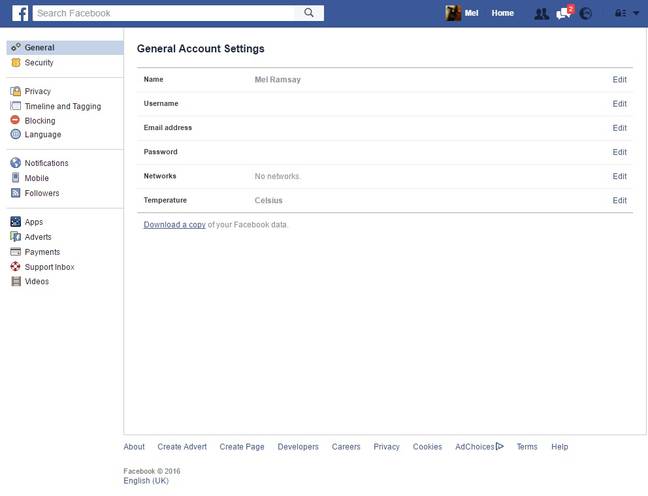Screen dimensions: 648x496
Task: Open the Careers footer link
Action: tap(346, 446)
